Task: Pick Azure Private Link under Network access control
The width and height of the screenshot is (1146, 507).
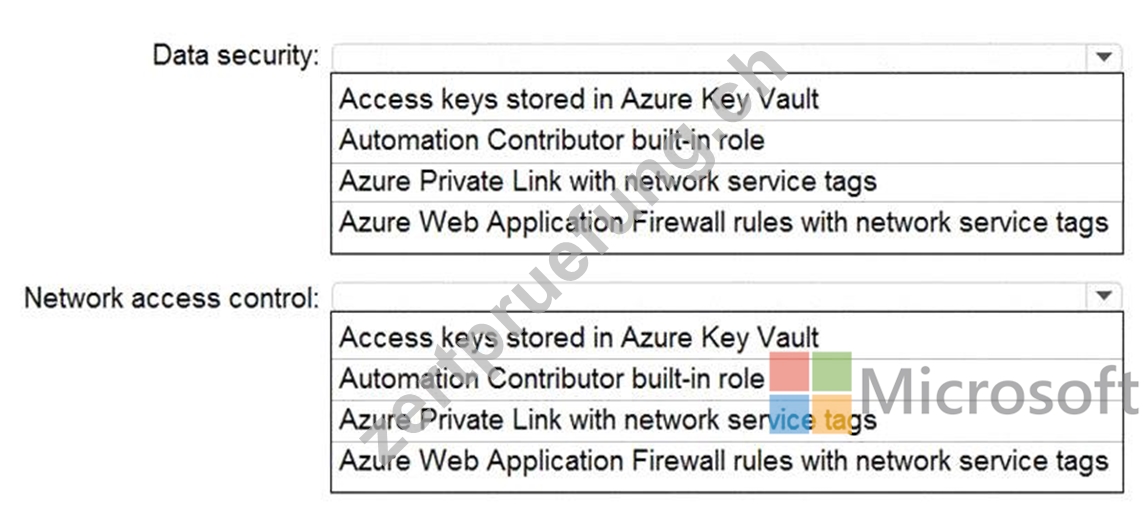Action: click(726, 420)
